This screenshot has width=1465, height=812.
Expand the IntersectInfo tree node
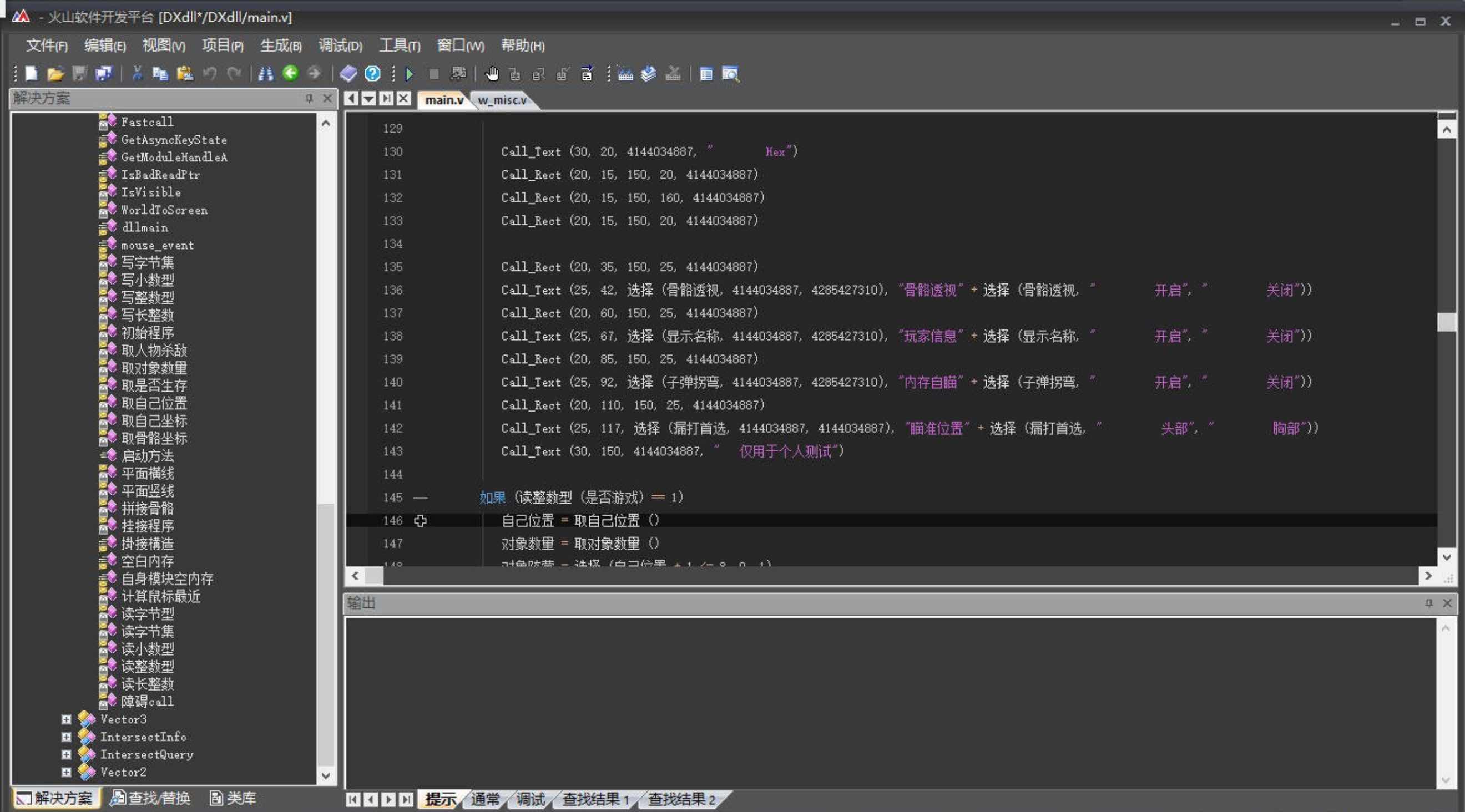pyautogui.click(x=67, y=737)
